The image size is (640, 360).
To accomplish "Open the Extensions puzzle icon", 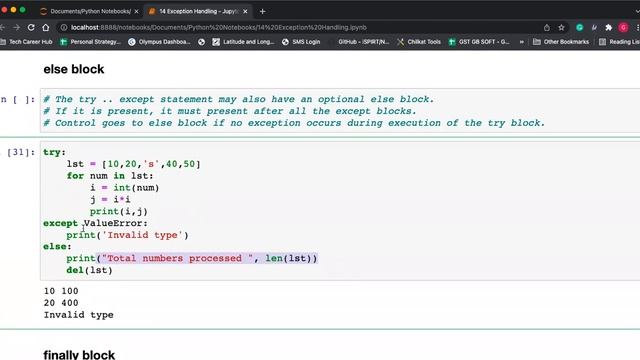I will pyautogui.click(x=609, y=27).
